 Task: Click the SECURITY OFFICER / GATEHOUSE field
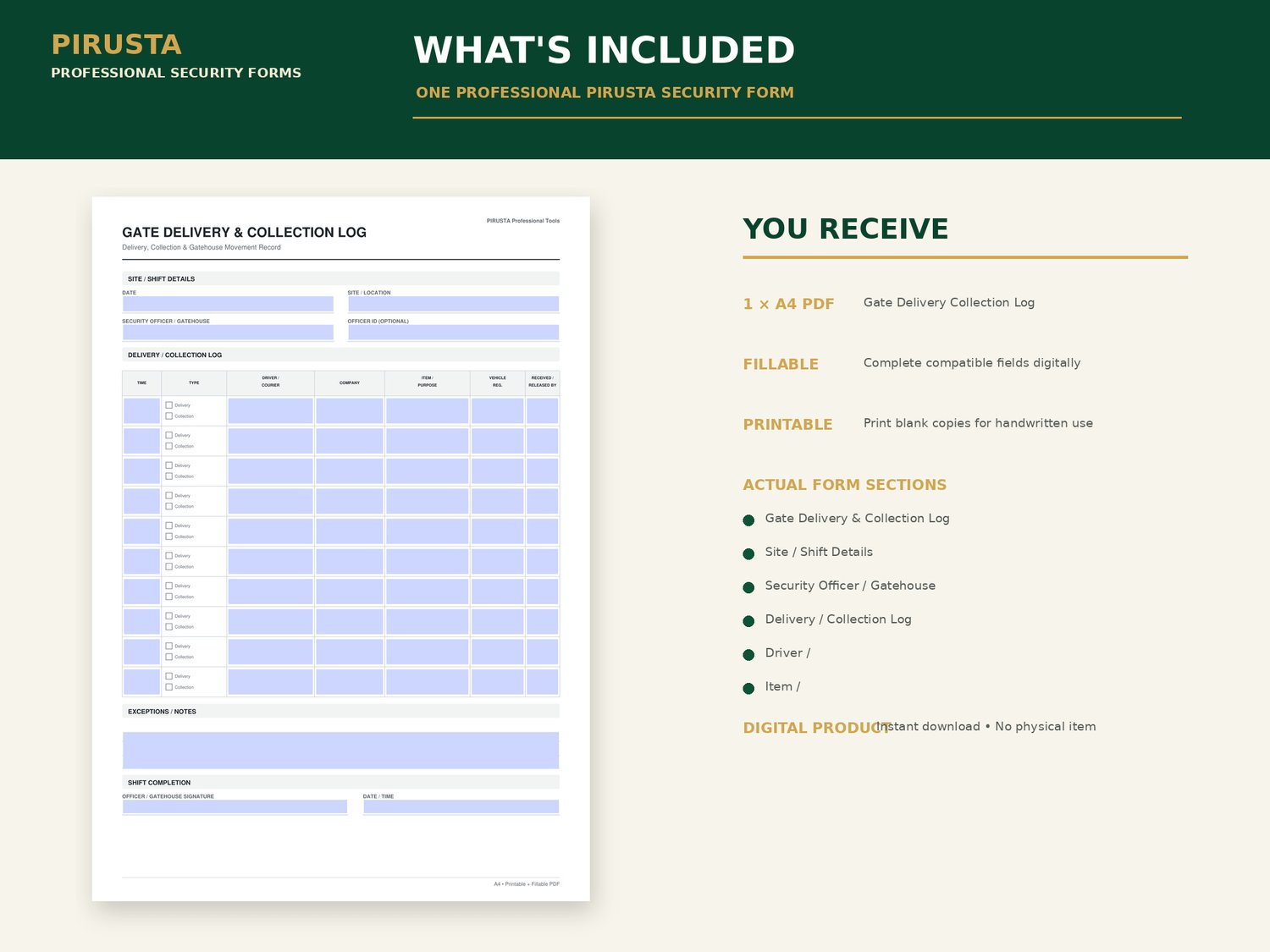[228, 333]
